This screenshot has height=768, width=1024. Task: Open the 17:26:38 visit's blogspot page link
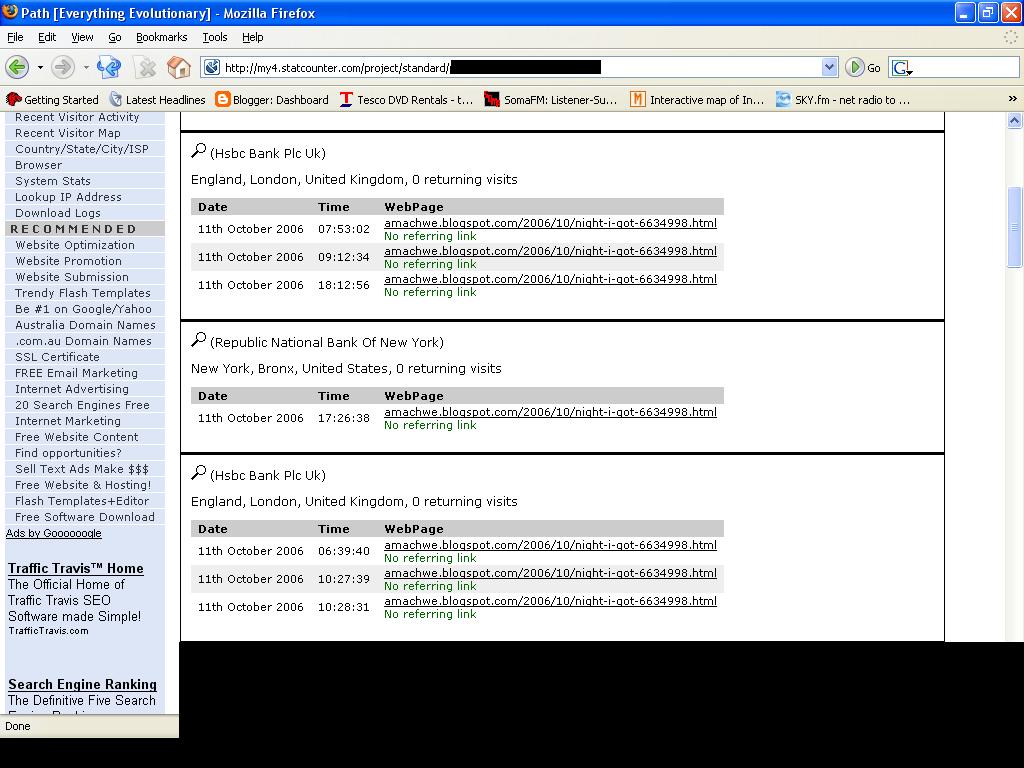click(550, 412)
